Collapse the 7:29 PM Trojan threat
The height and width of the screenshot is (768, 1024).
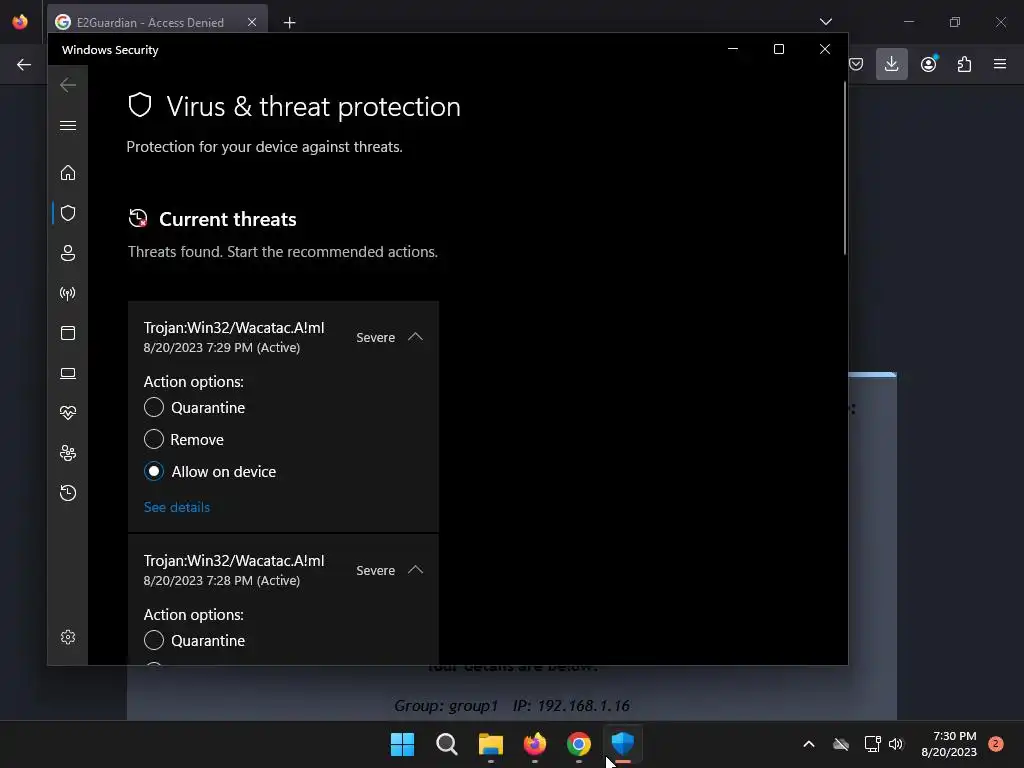point(415,337)
